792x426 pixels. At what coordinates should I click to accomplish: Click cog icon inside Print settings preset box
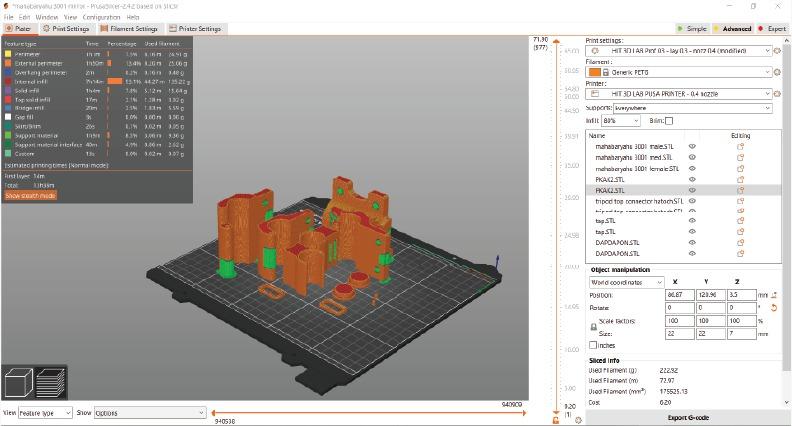595,51
